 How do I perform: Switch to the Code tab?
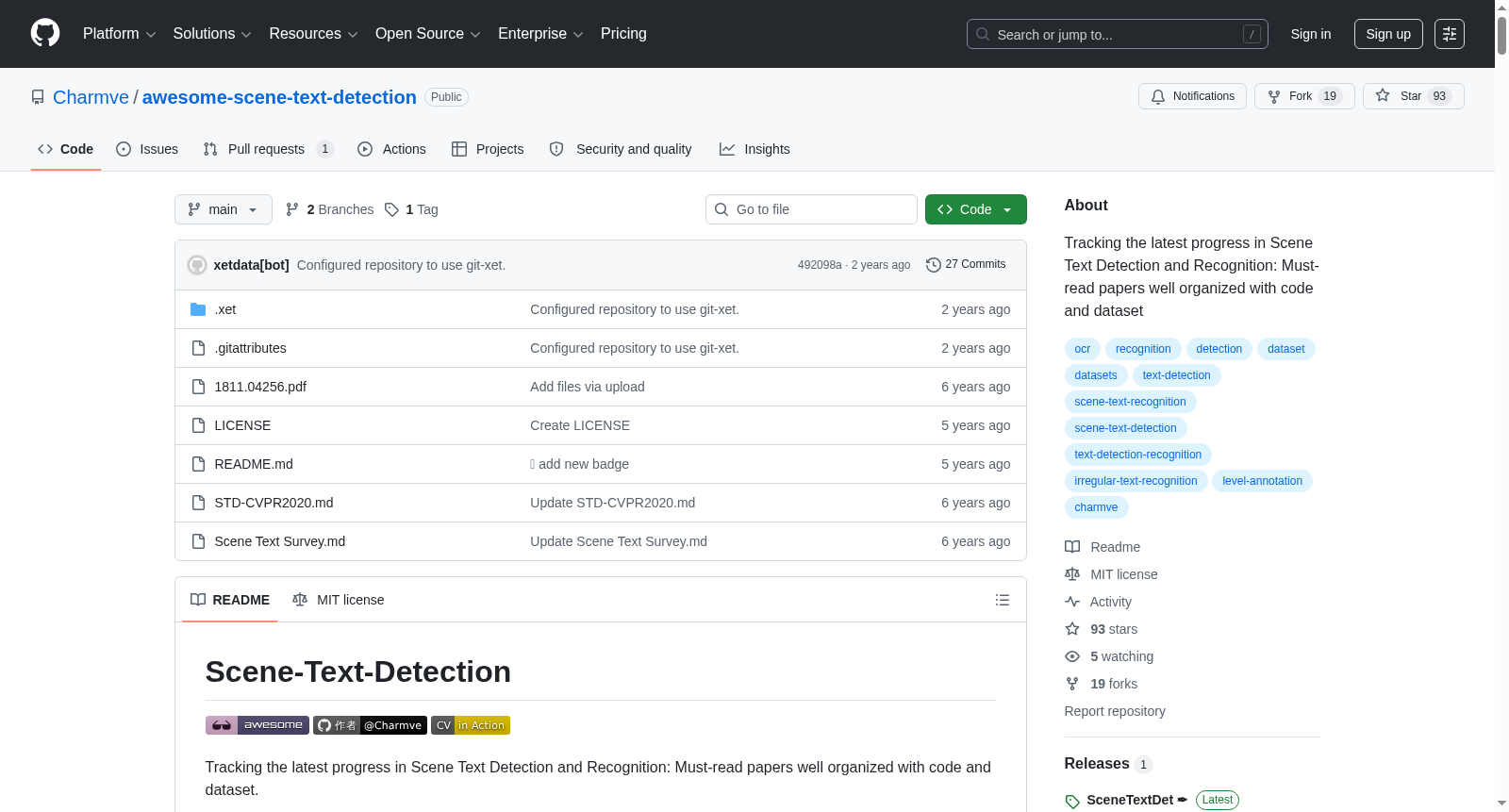66,149
